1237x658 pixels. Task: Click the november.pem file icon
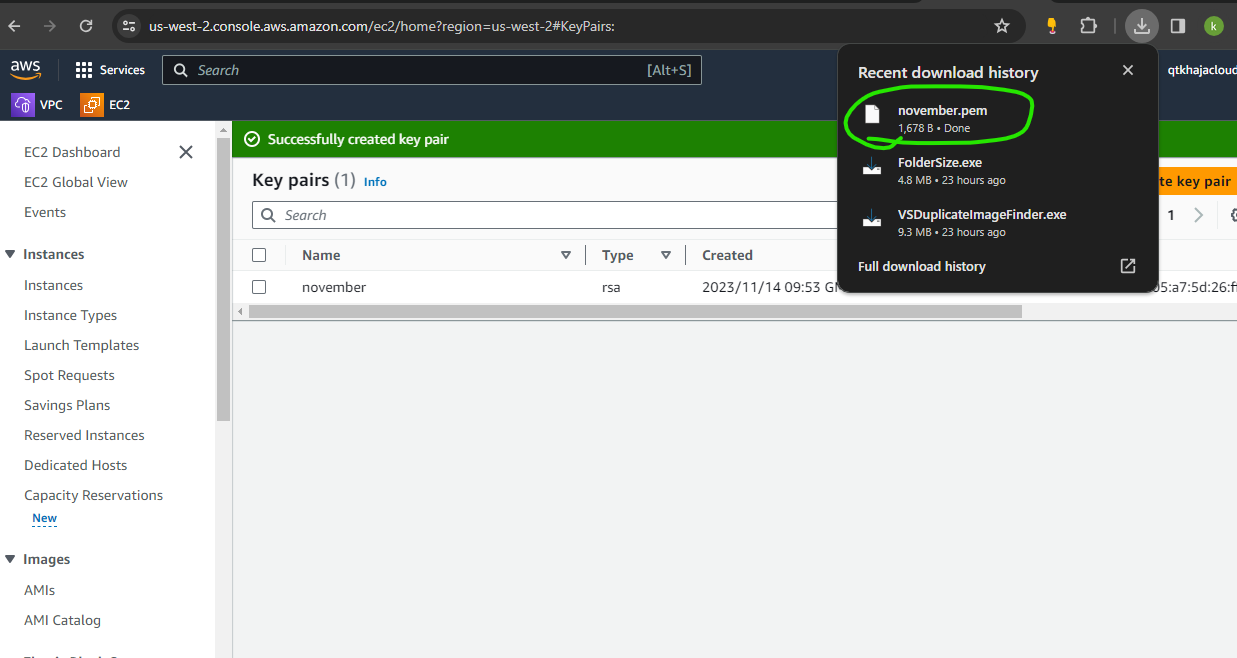pos(872,115)
